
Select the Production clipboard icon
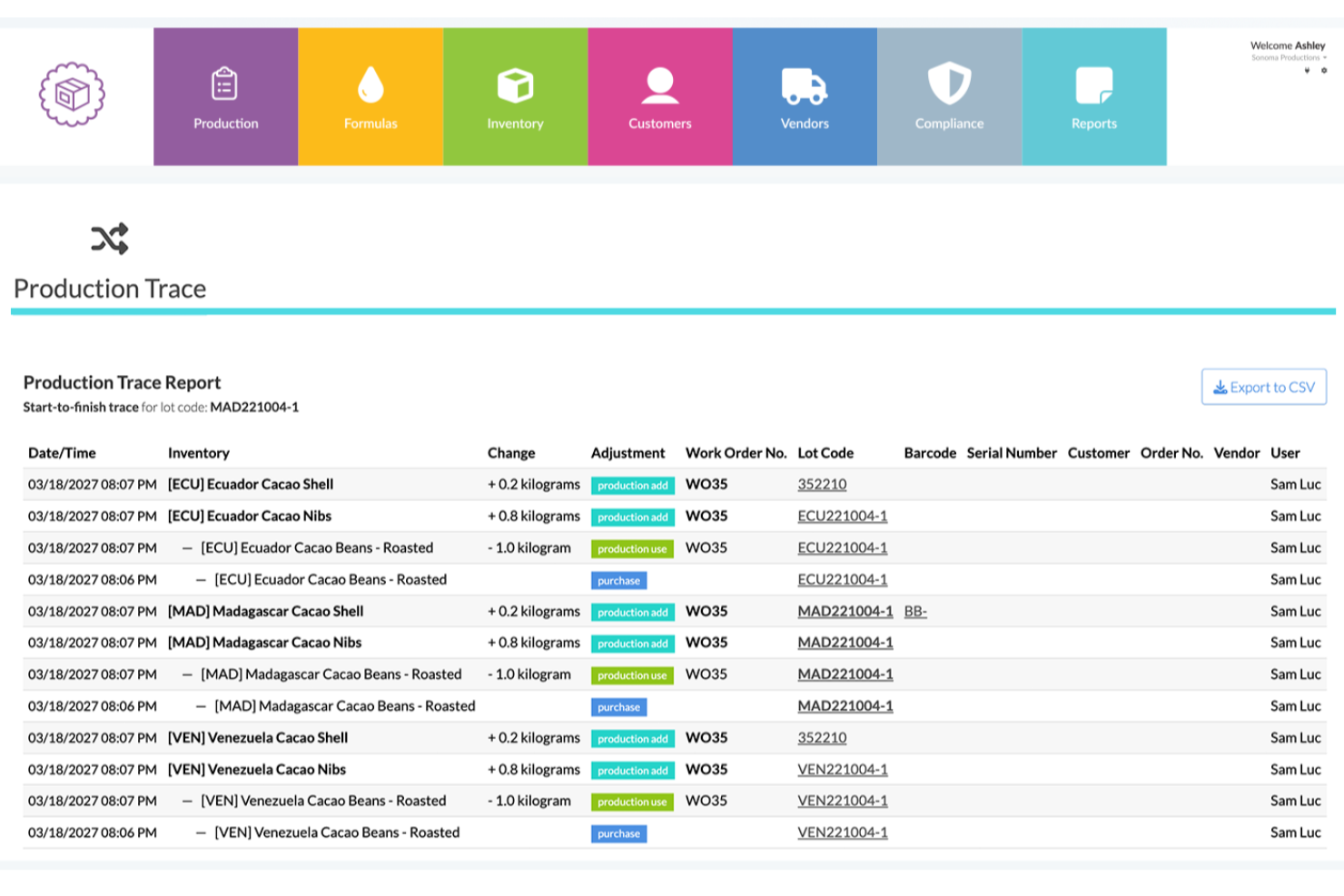pos(225,84)
